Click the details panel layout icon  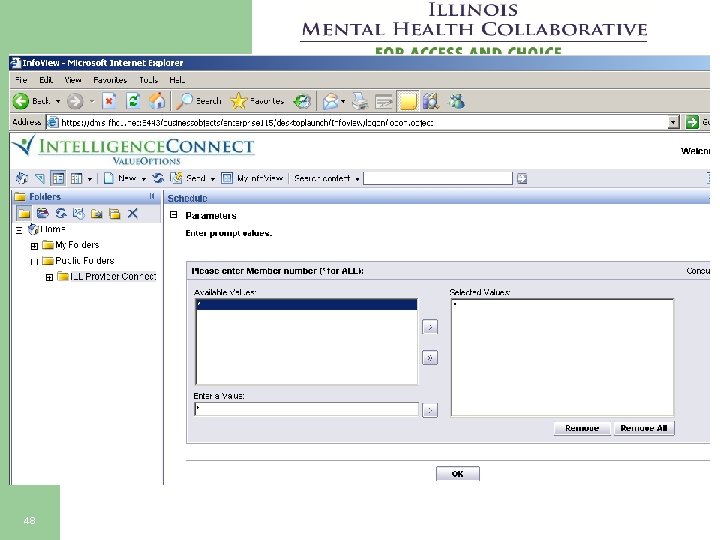point(76,178)
